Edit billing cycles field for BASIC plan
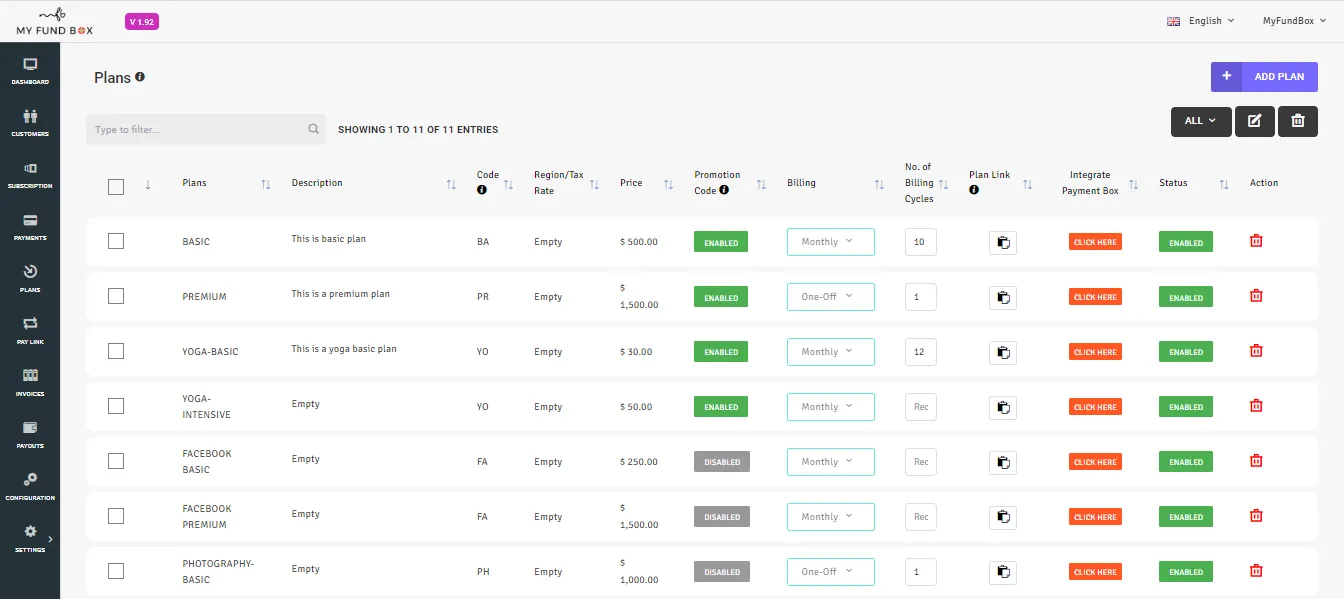Image resolution: width=1344 pixels, height=599 pixels. click(x=921, y=242)
